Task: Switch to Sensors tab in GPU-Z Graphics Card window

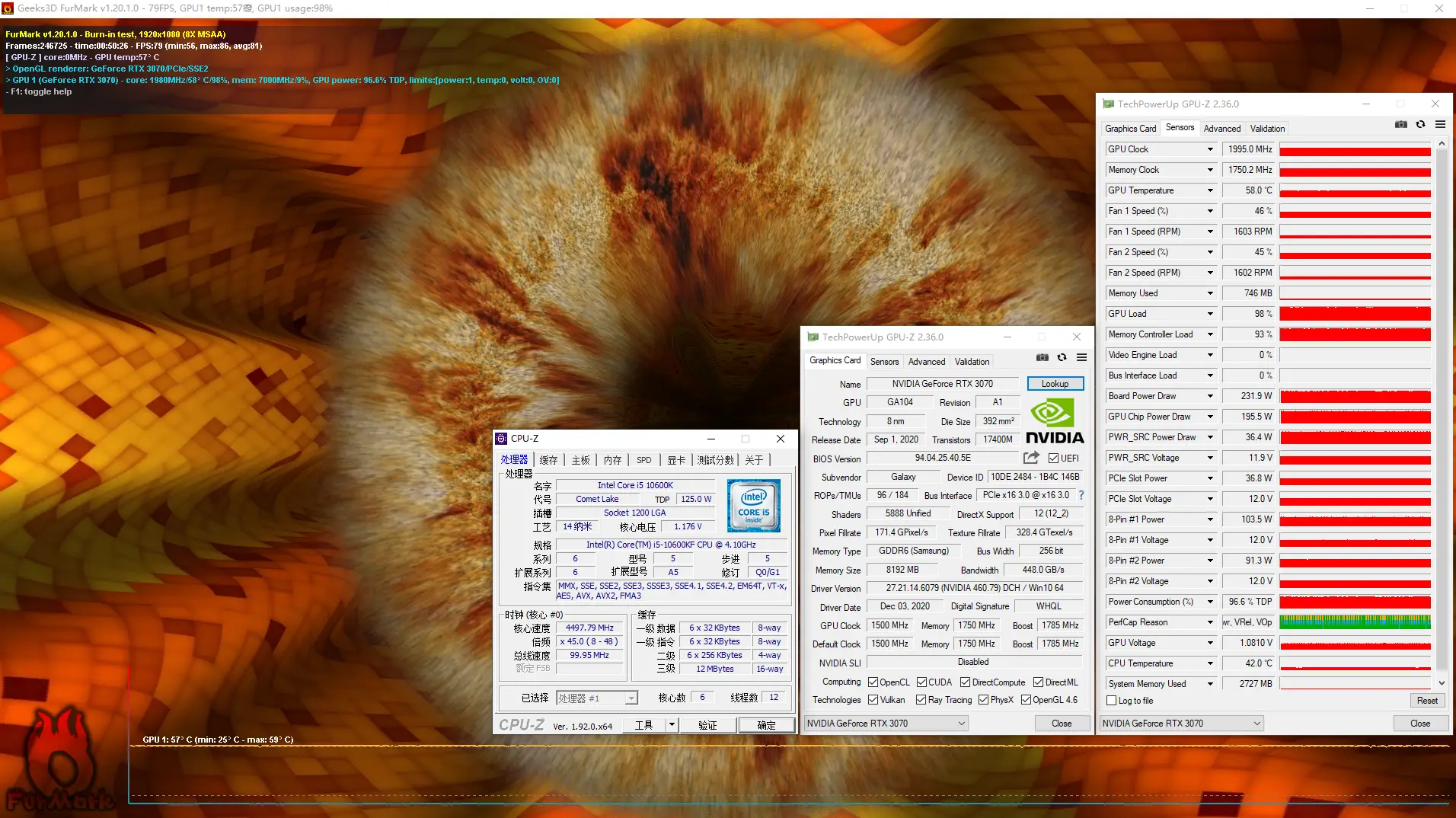Action: (x=884, y=362)
